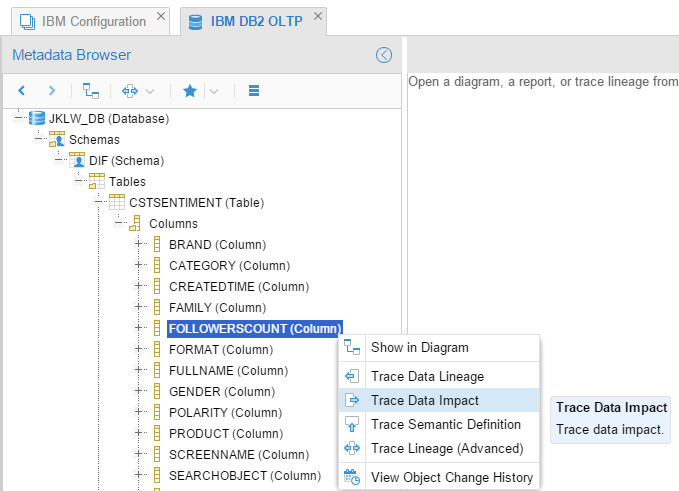Click the Show in Diagram toolbar icon
The height and width of the screenshot is (491, 679).
coord(91,90)
